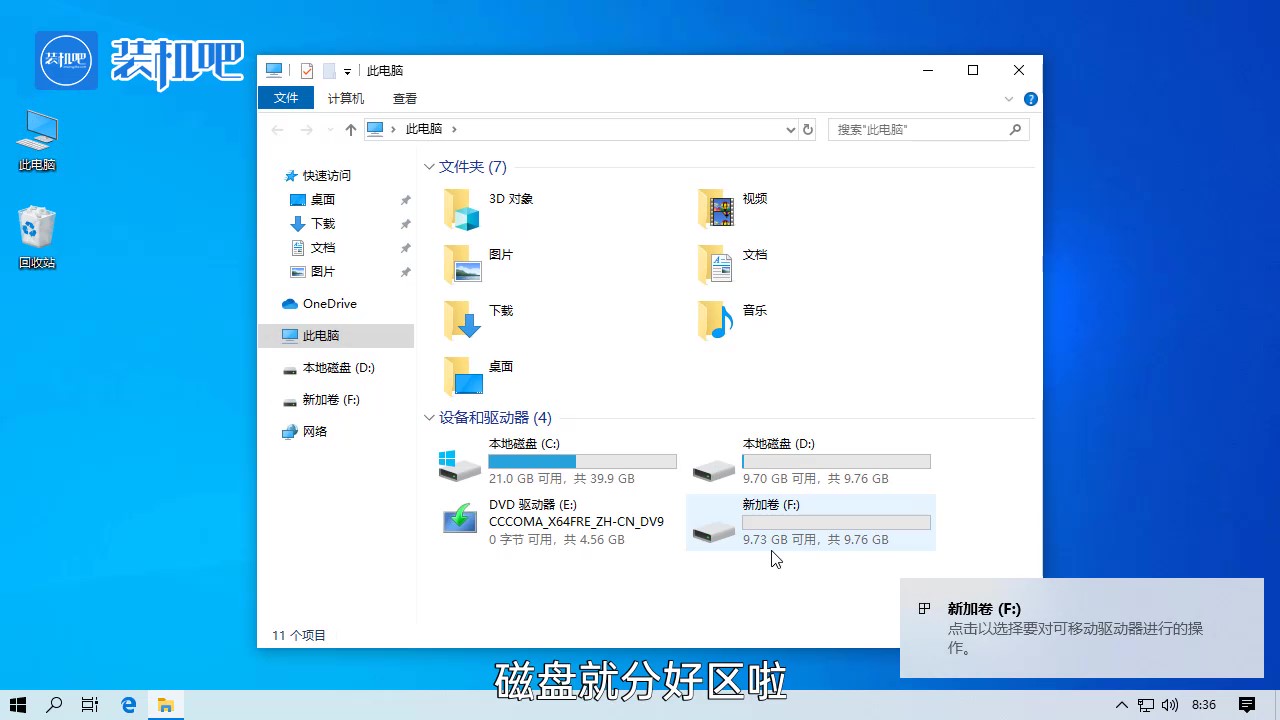Open Windows search from the taskbar
The width and height of the screenshot is (1280, 720).
[53, 704]
